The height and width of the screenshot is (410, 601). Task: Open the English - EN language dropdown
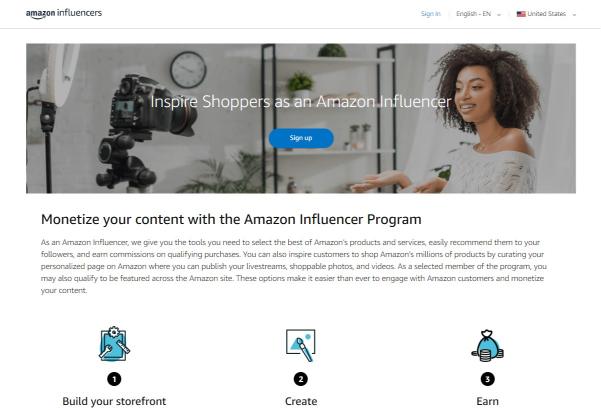478,14
